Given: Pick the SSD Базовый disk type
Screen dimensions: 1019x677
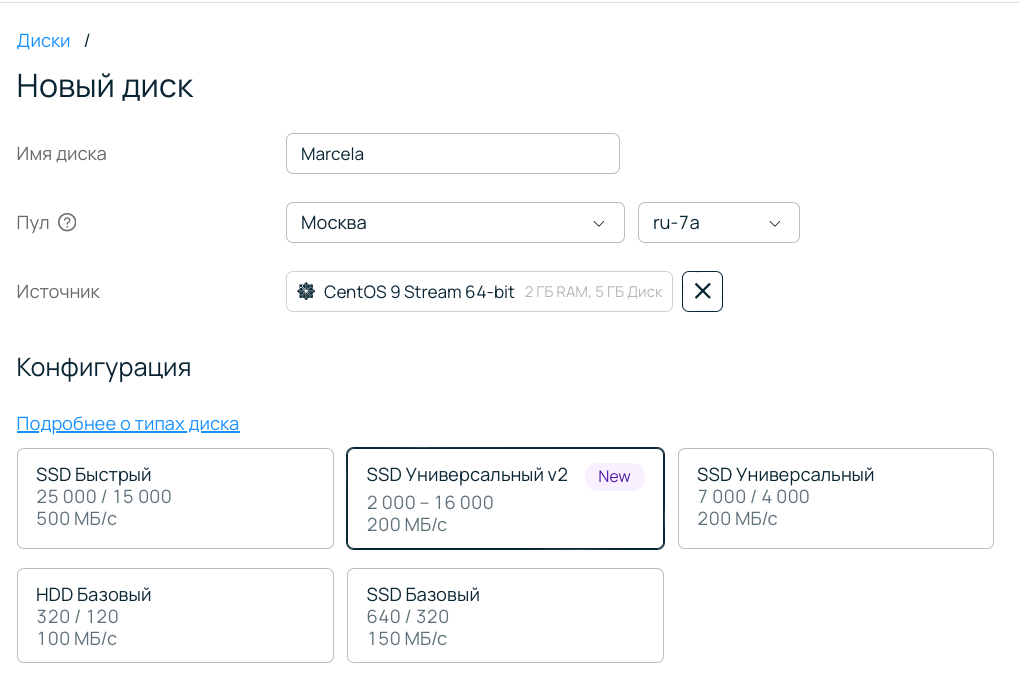Looking at the screenshot, I should [505, 615].
